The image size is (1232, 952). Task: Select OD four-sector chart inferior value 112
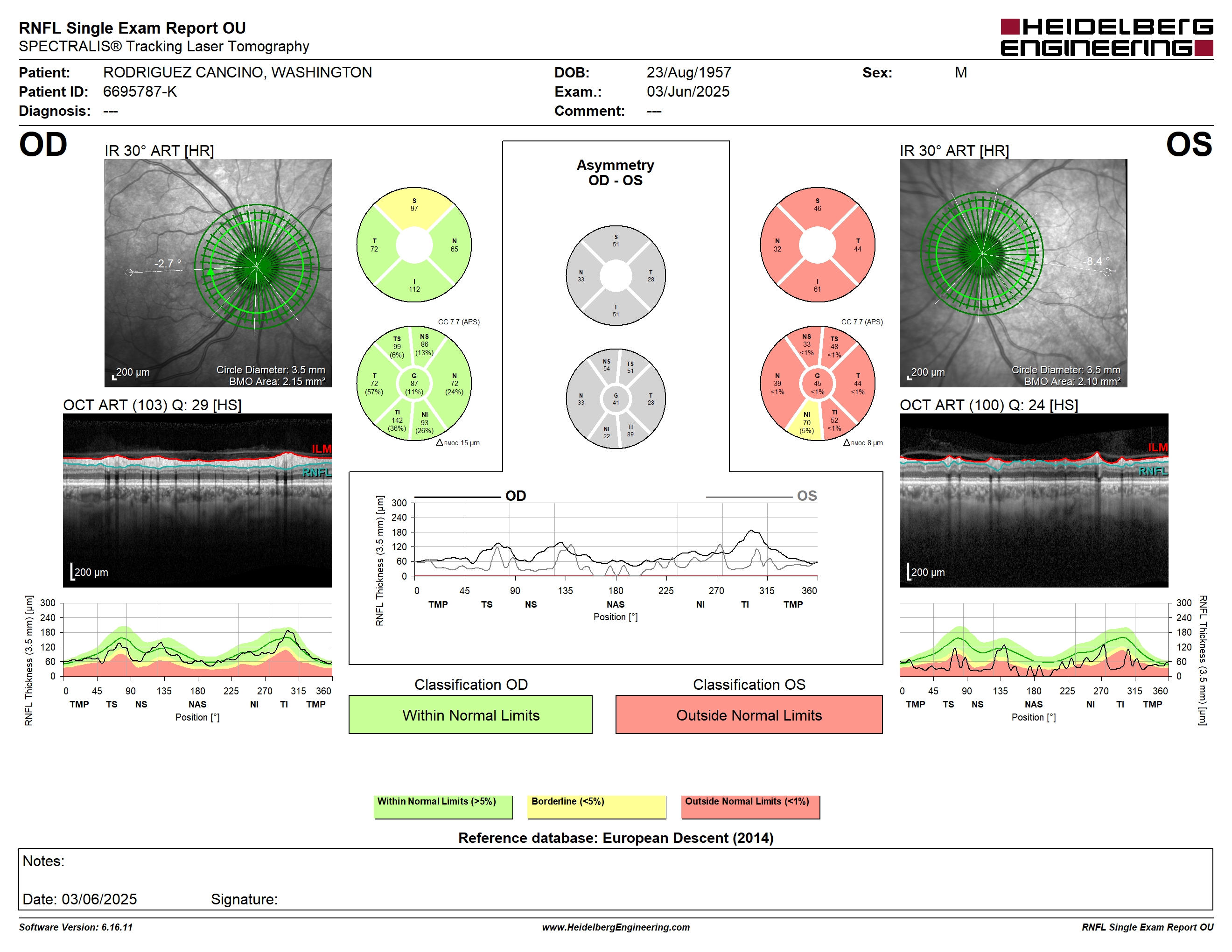pos(414,289)
